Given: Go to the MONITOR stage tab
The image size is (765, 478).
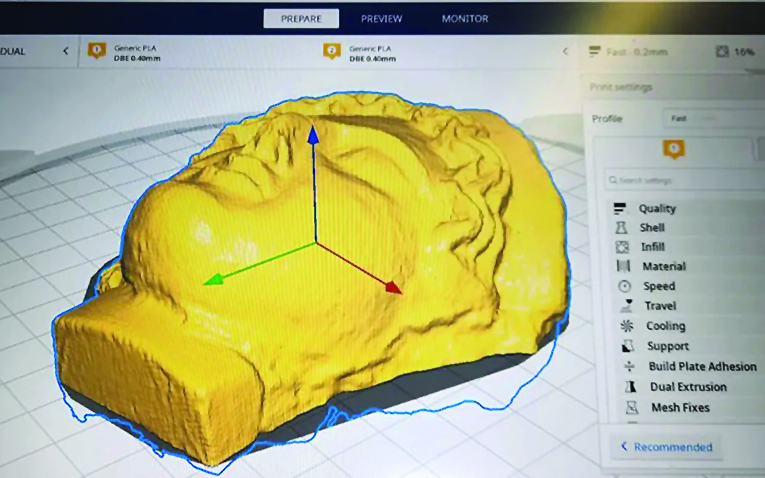Looking at the screenshot, I should coord(465,19).
